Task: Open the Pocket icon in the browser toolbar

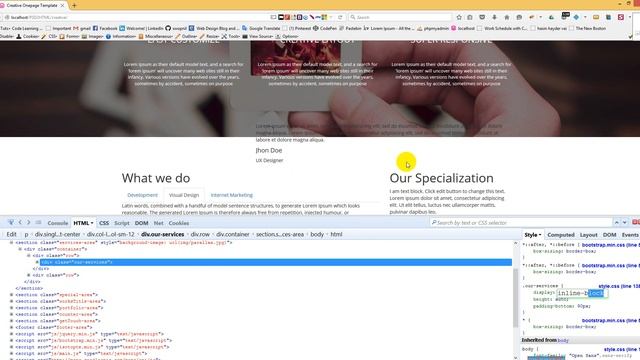Action: click(482, 17)
